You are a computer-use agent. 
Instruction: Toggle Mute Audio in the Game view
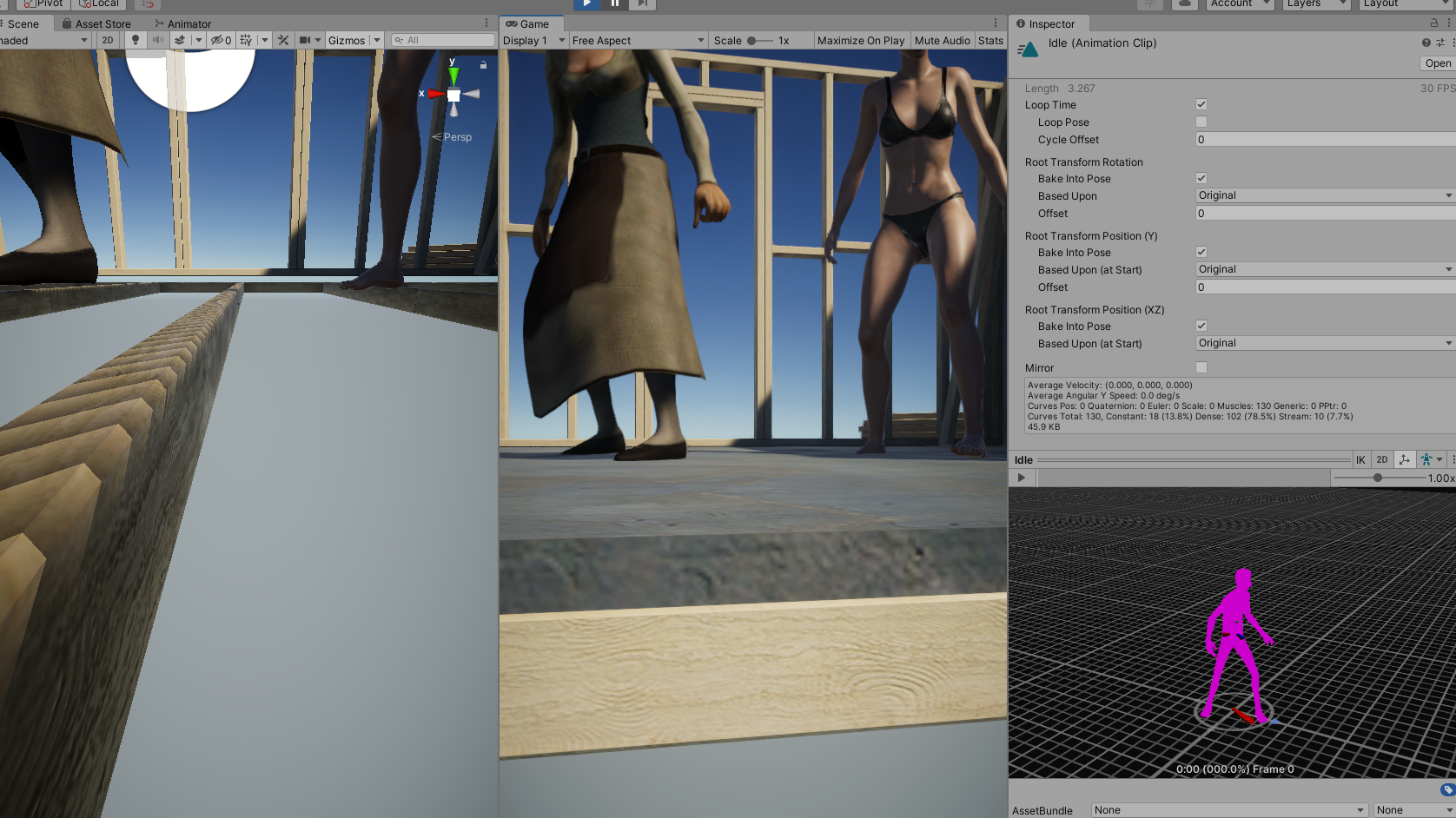(943, 40)
